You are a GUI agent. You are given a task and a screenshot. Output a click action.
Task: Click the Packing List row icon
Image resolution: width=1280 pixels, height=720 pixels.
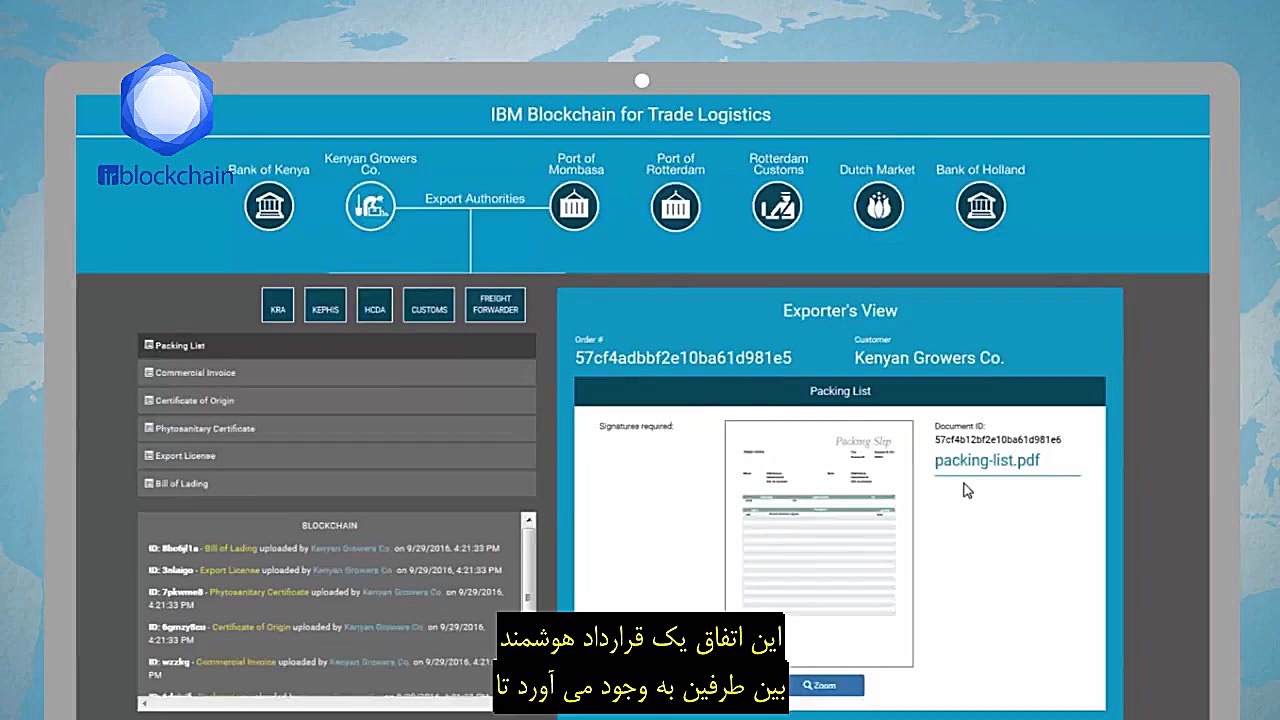(149, 345)
